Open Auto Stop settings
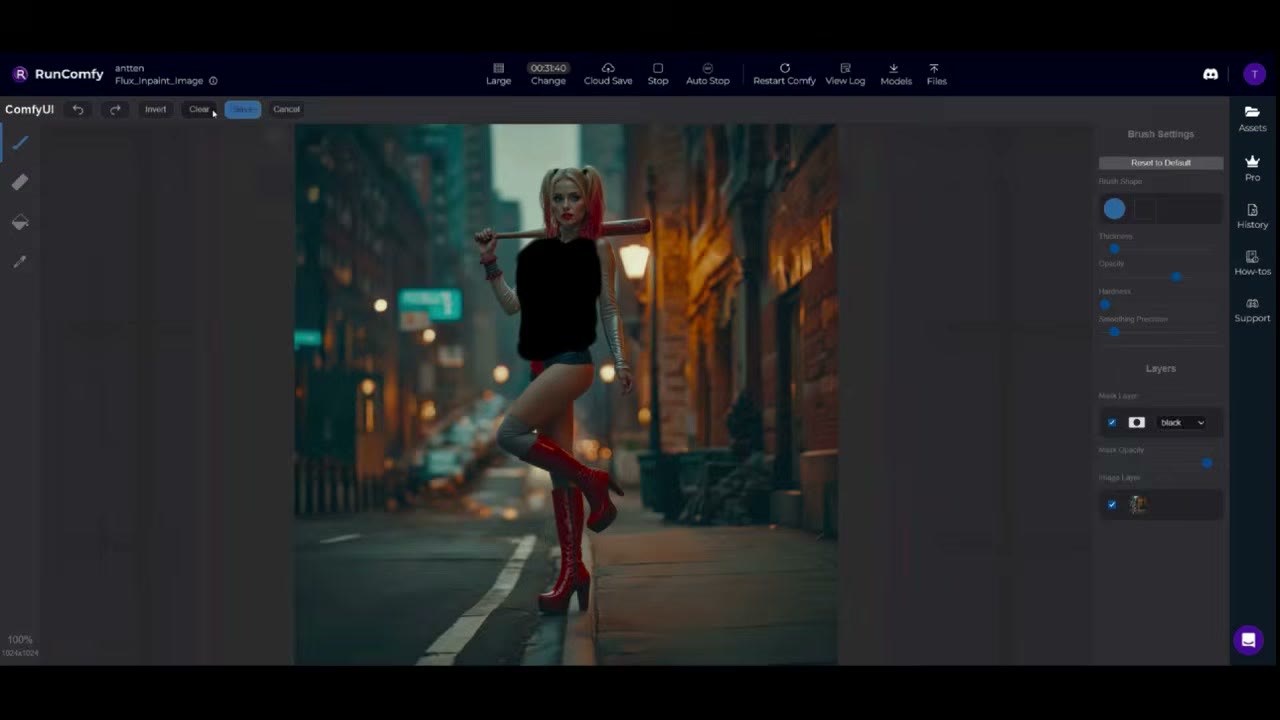This screenshot has height=720, width=1280. pos(707,74)
